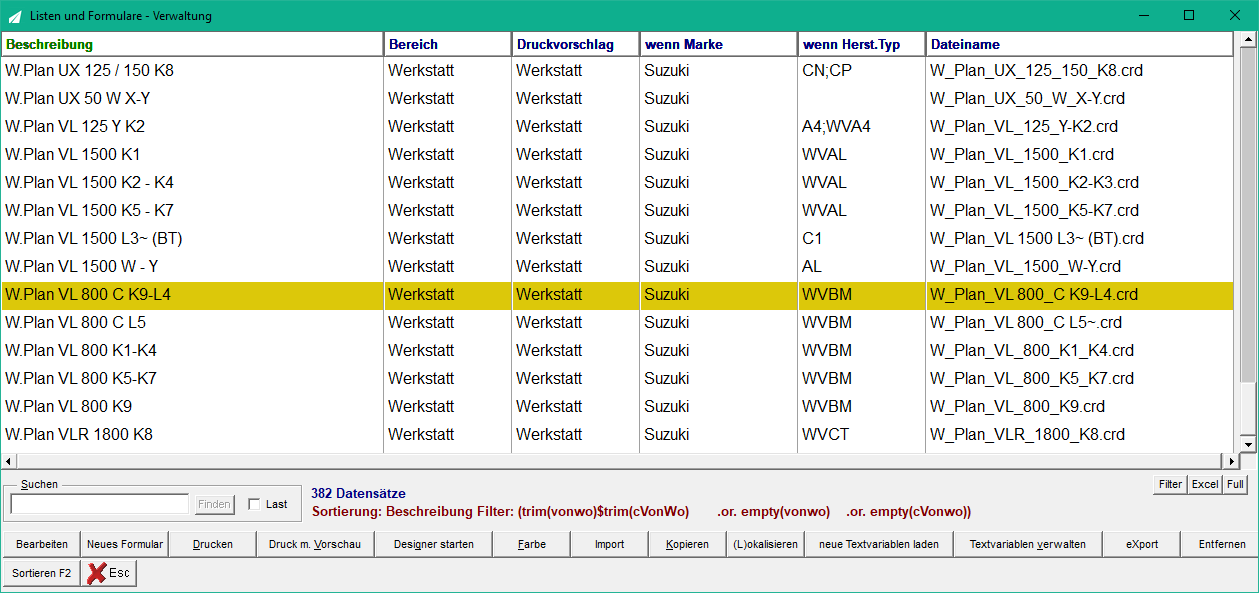Click Sortieren F2 button
Screen dimensions: 1259x593
point(42,573)
